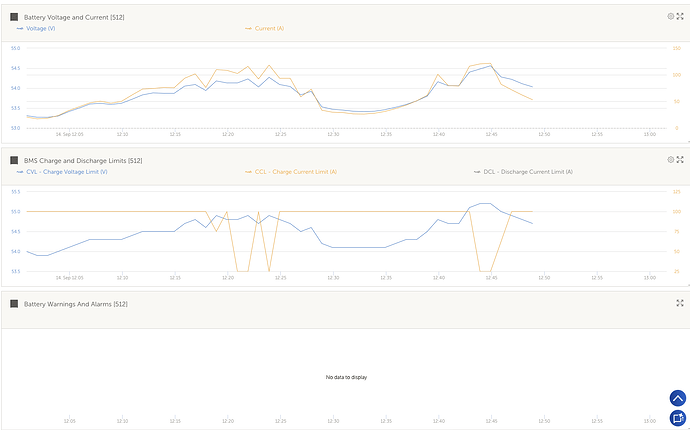Toggle the CVL - Charge Voltage Limit legend

(x=62, y=172)
